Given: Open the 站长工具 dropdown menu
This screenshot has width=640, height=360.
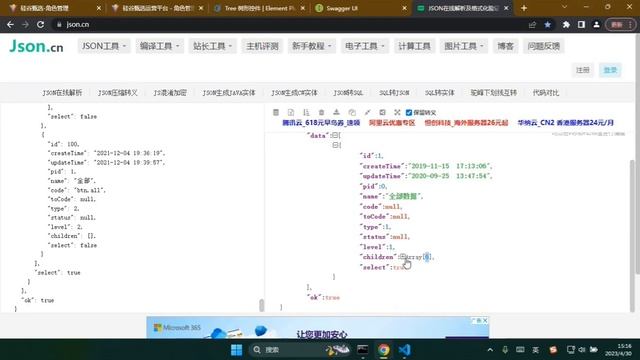Looking at the screenshot, I should pos(212,46).
